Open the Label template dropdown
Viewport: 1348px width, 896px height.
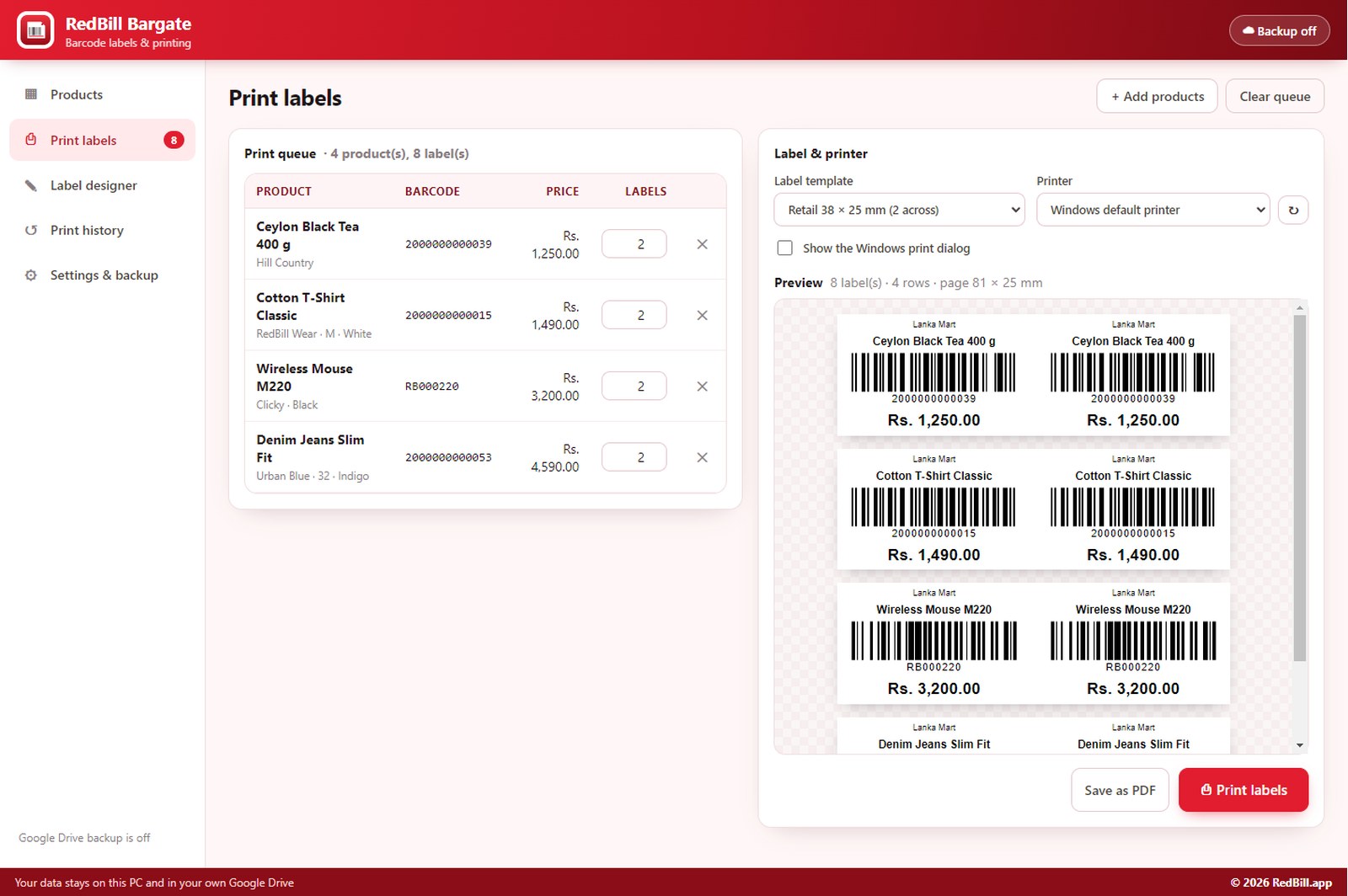[899, 210]
